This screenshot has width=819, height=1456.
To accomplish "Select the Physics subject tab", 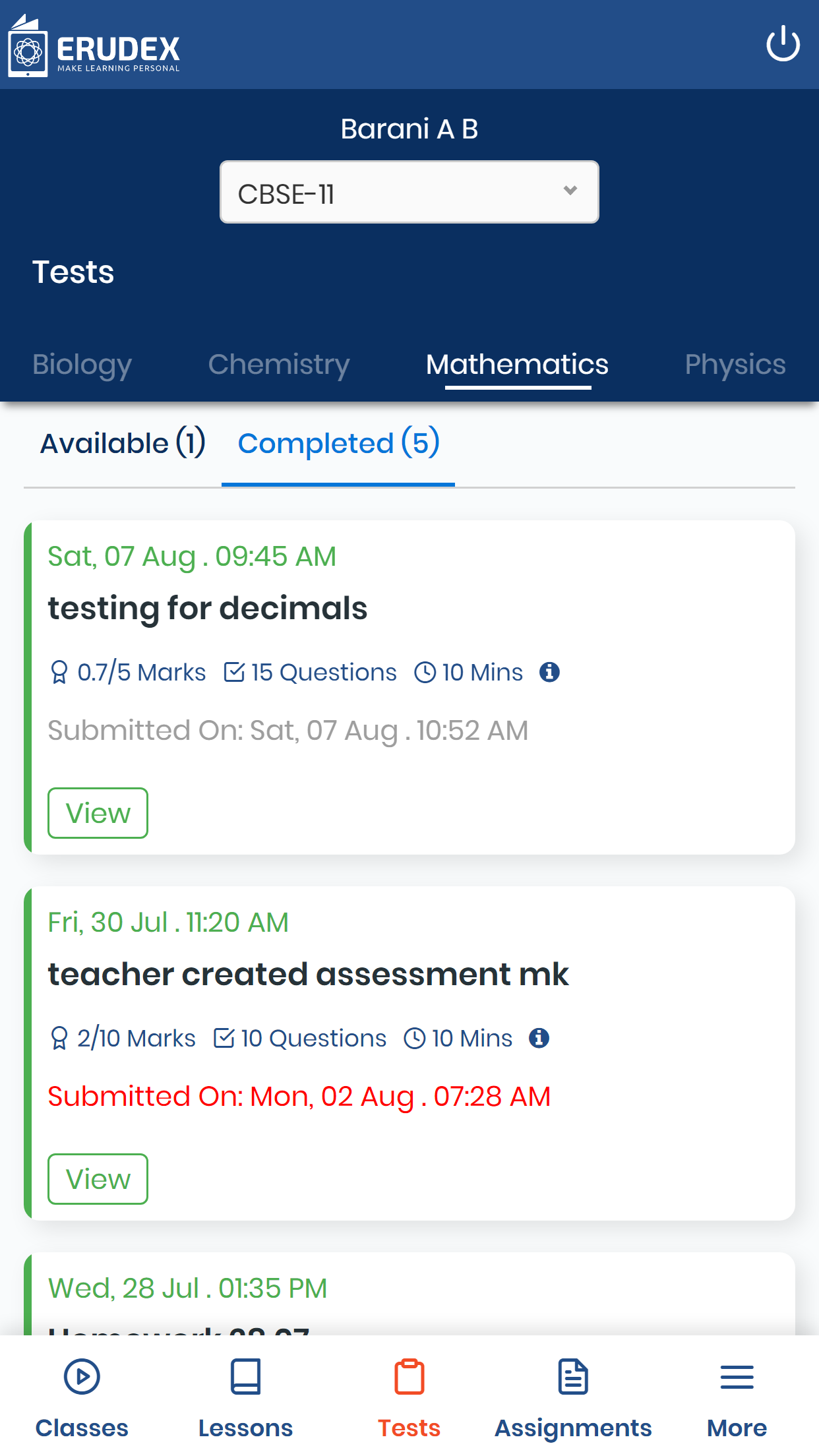I will point(735,364).
